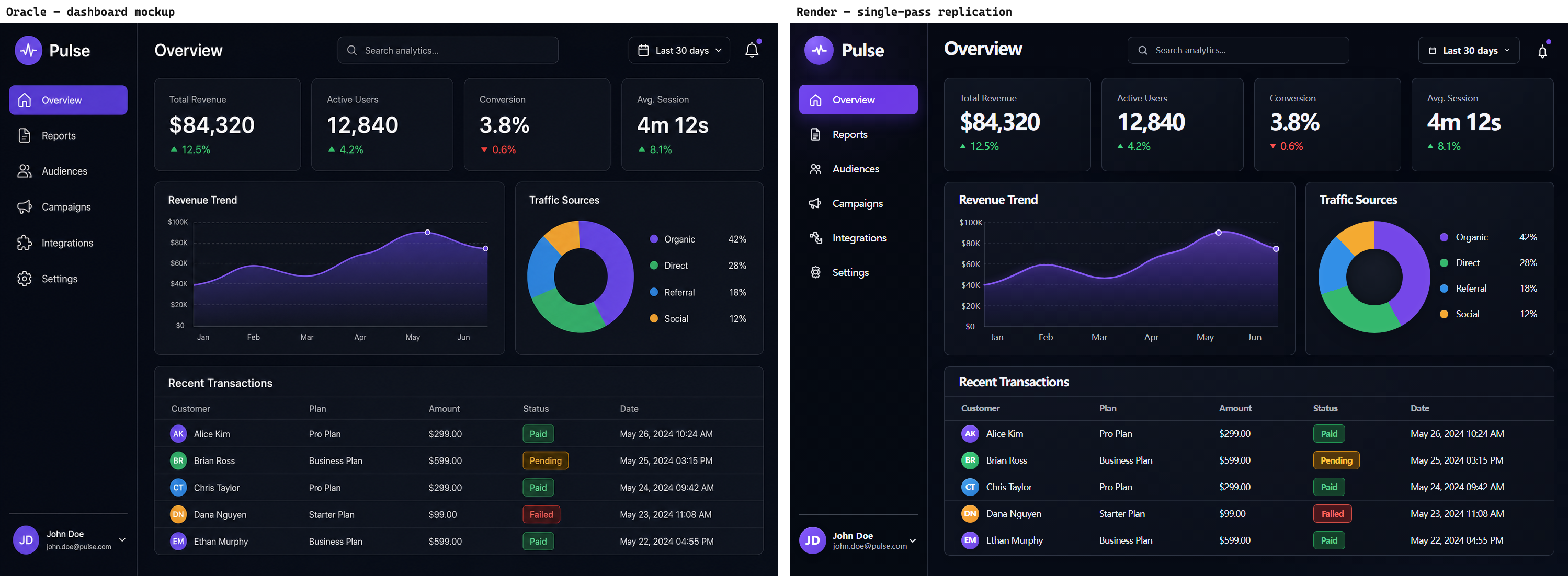Select Overview label in Render sidebar

[x=854, y=100]
